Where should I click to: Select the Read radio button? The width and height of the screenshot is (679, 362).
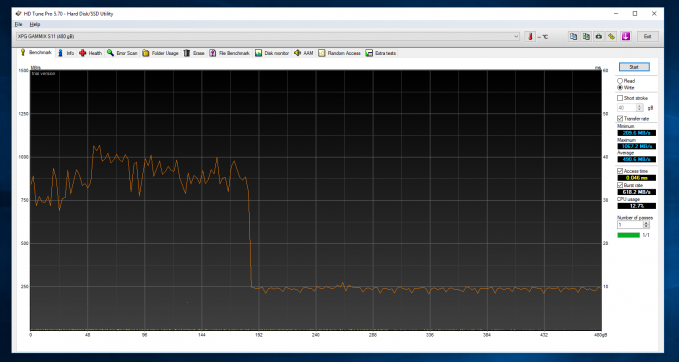pyautogui.click(x=620, y=81)
